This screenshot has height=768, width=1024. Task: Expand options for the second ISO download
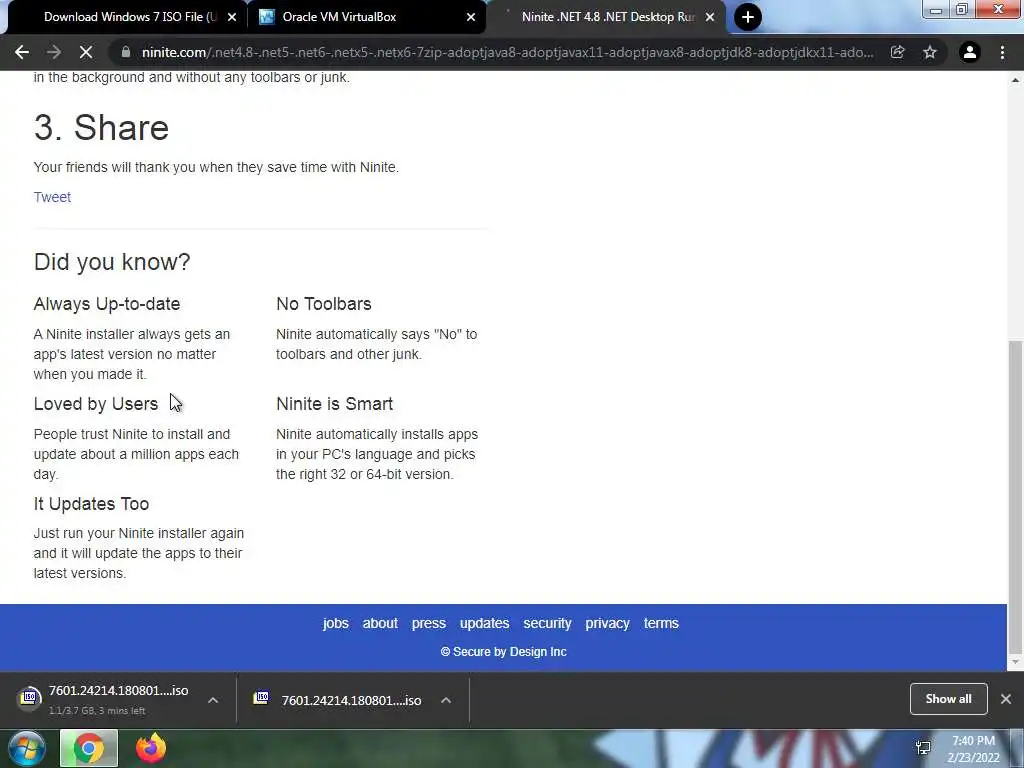pyautogui.click(x=446, y=700)
